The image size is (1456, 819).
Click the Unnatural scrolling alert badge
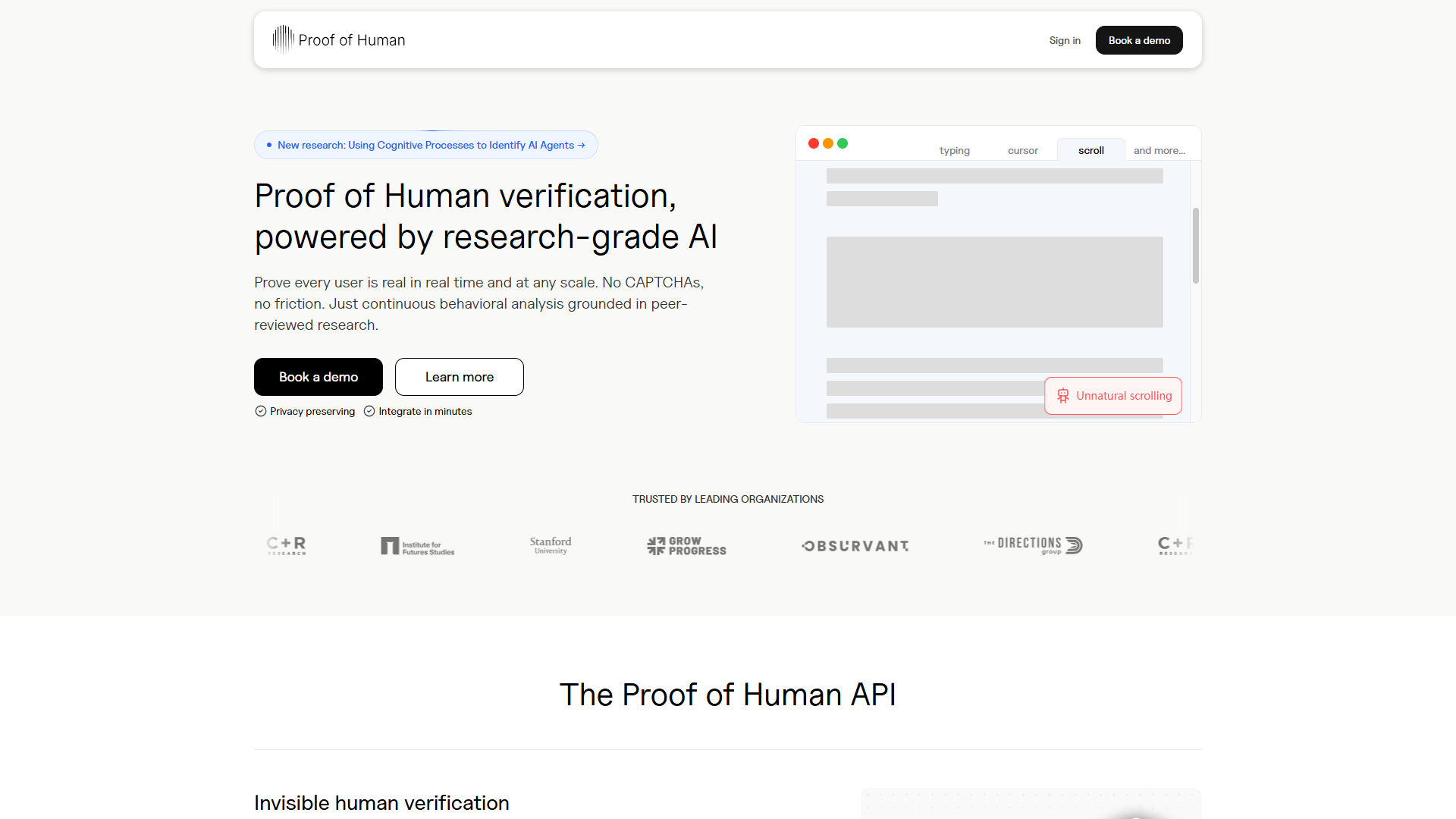click(1113, 396)
